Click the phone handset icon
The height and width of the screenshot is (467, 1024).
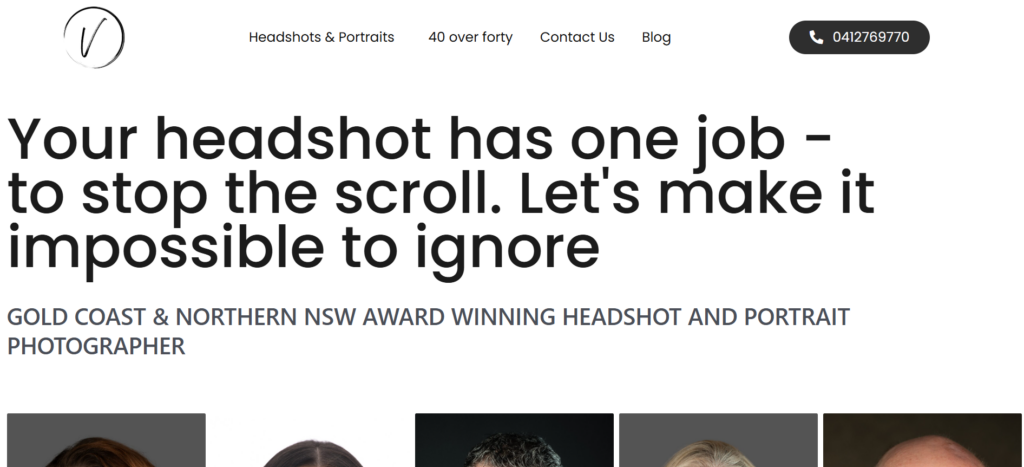coord(816,37)
